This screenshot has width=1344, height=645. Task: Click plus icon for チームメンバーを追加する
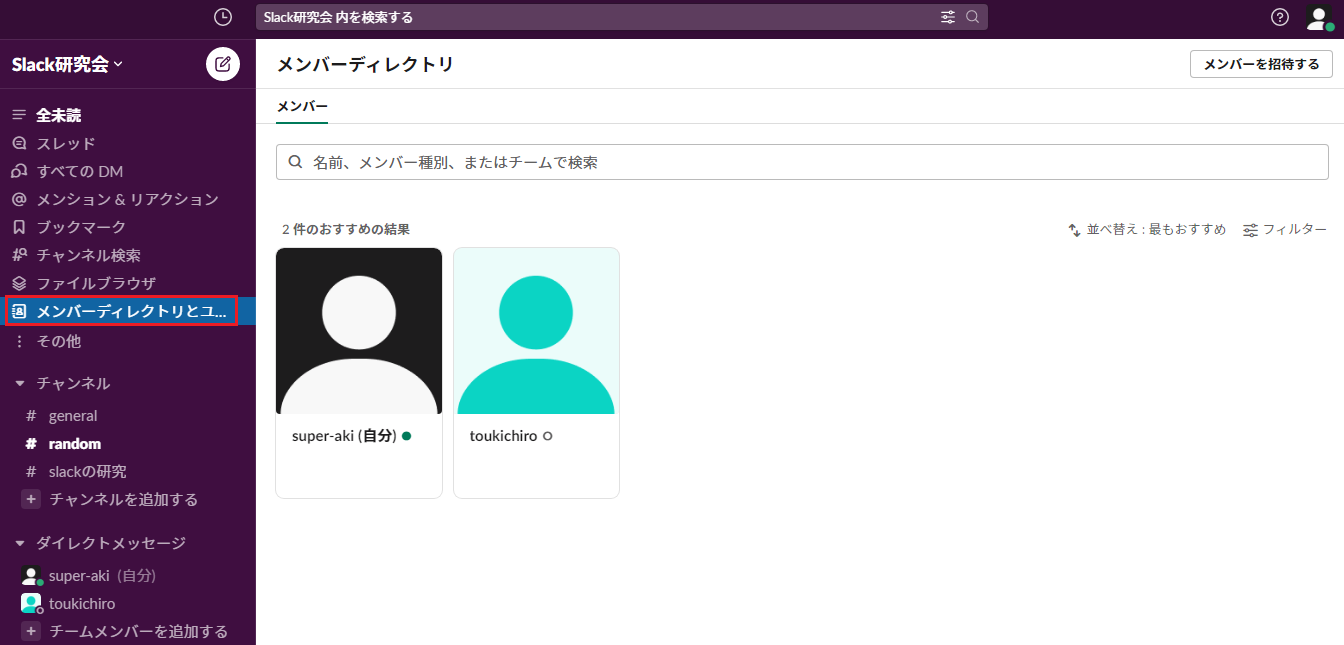click(x=31, y=631)
